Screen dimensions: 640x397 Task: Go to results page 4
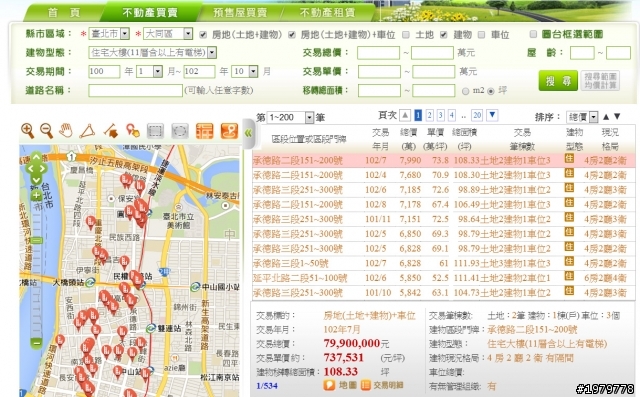coord(451,115)
